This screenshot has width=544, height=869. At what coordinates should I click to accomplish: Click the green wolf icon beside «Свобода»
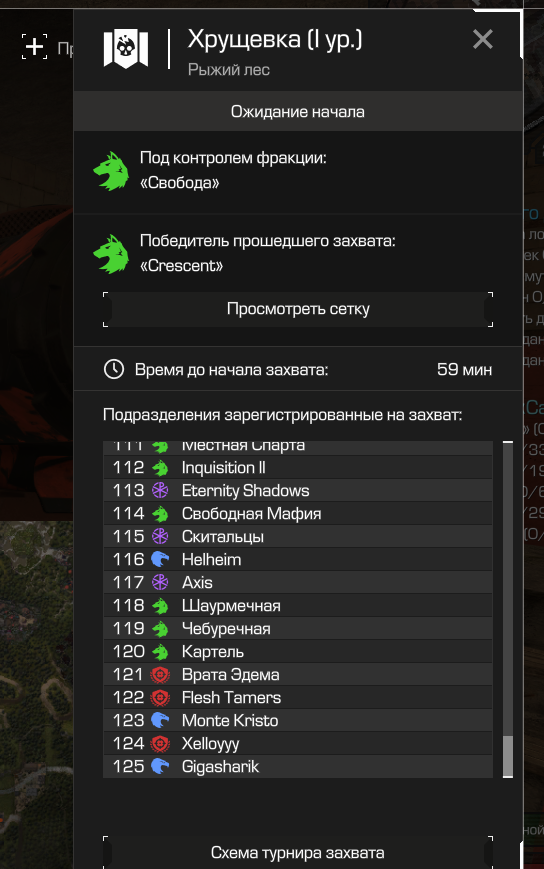(x=111, y=171)
